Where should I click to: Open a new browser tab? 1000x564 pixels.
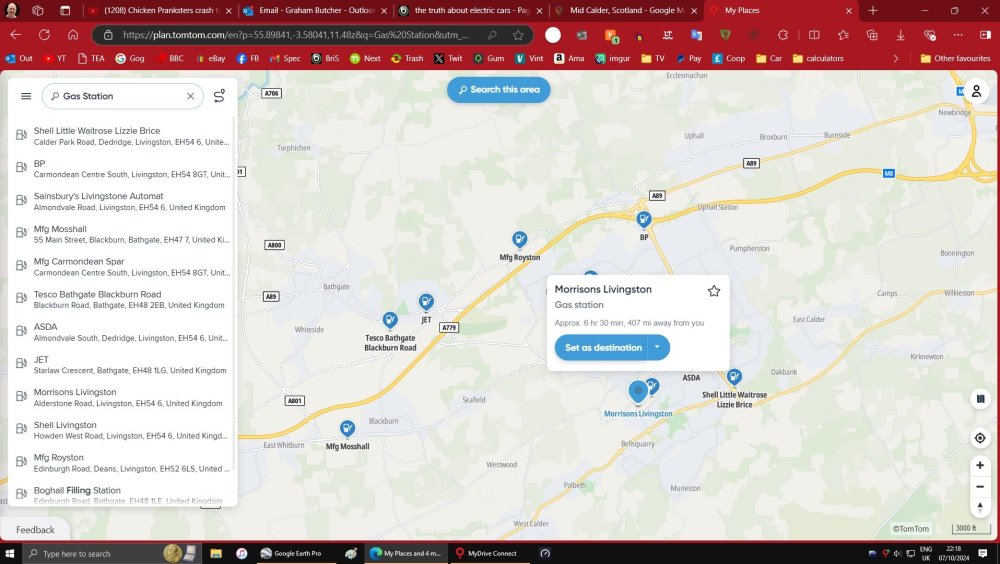point(872,10)
